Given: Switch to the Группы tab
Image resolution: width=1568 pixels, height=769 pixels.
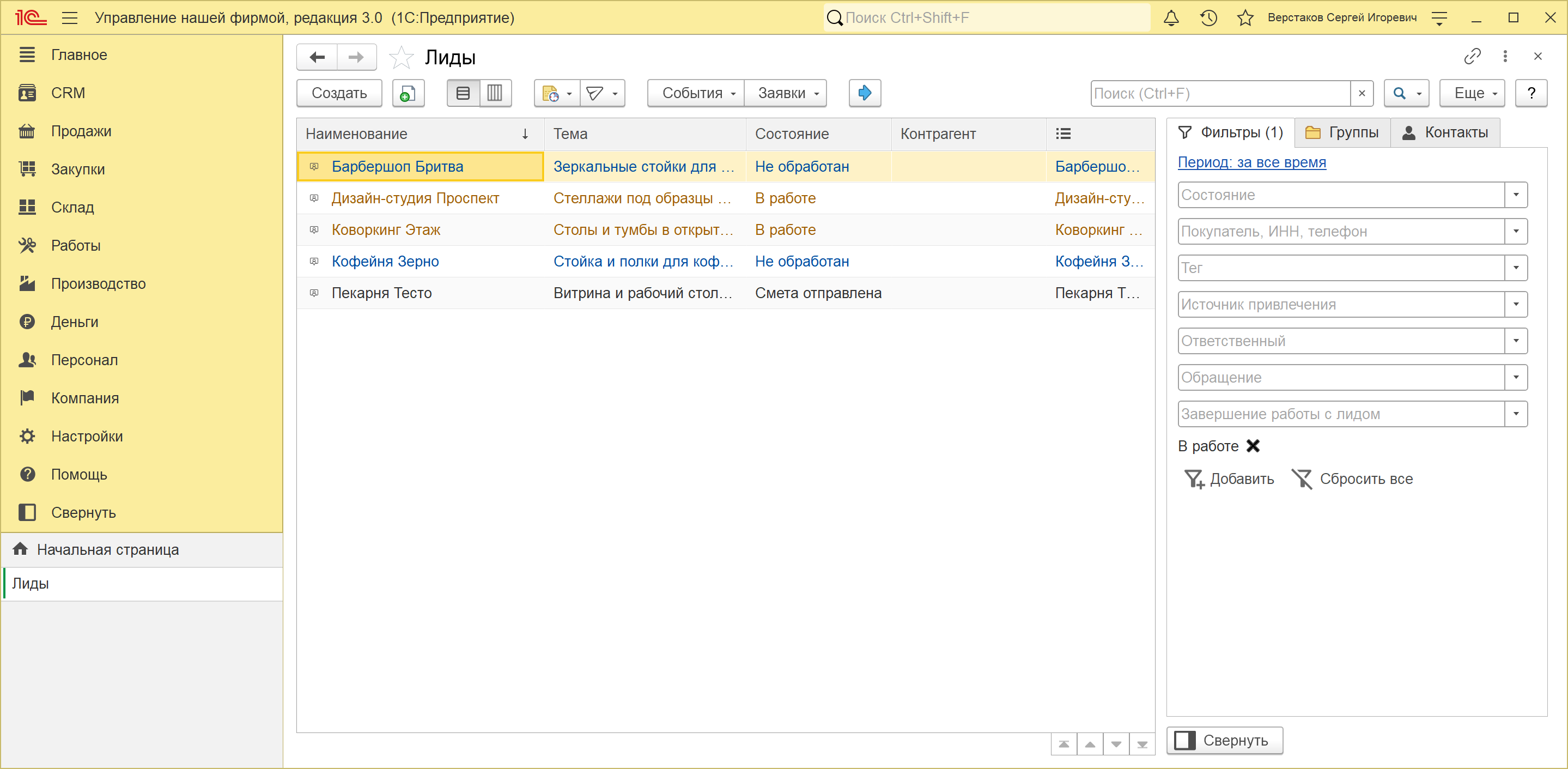Looking at the screenshot, I should [x=1342, y=133].
